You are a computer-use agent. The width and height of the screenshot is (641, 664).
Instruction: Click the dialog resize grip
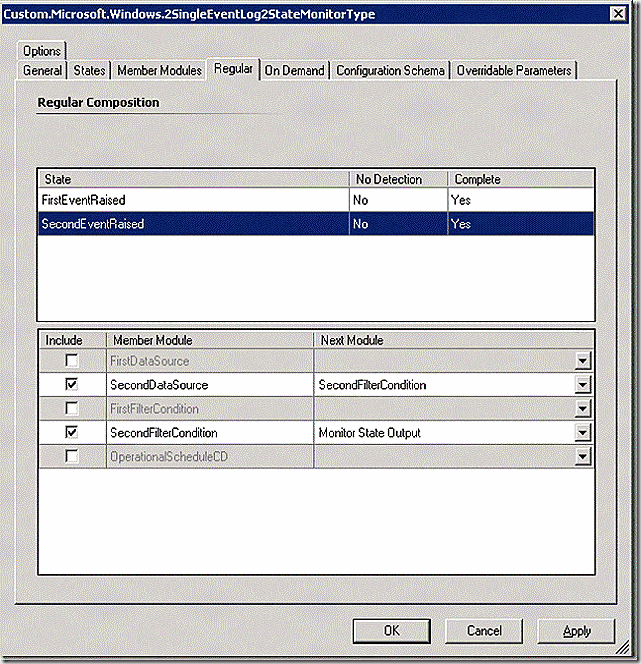click(622, 646)
